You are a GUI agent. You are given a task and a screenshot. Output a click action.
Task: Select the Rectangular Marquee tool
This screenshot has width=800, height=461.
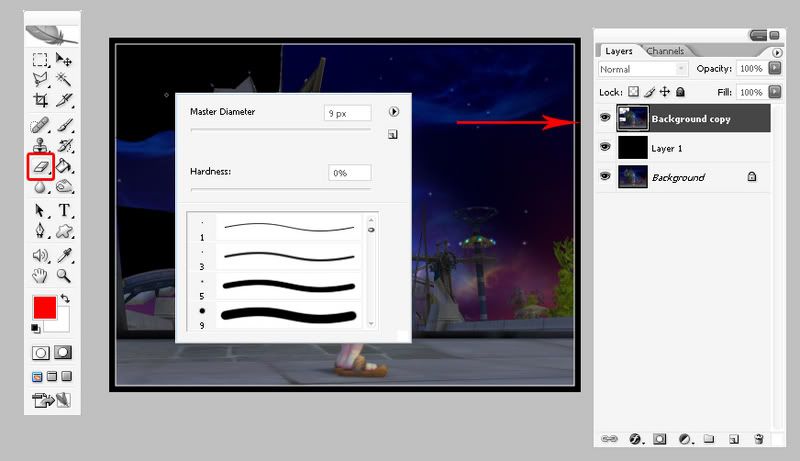pos(40,60)
